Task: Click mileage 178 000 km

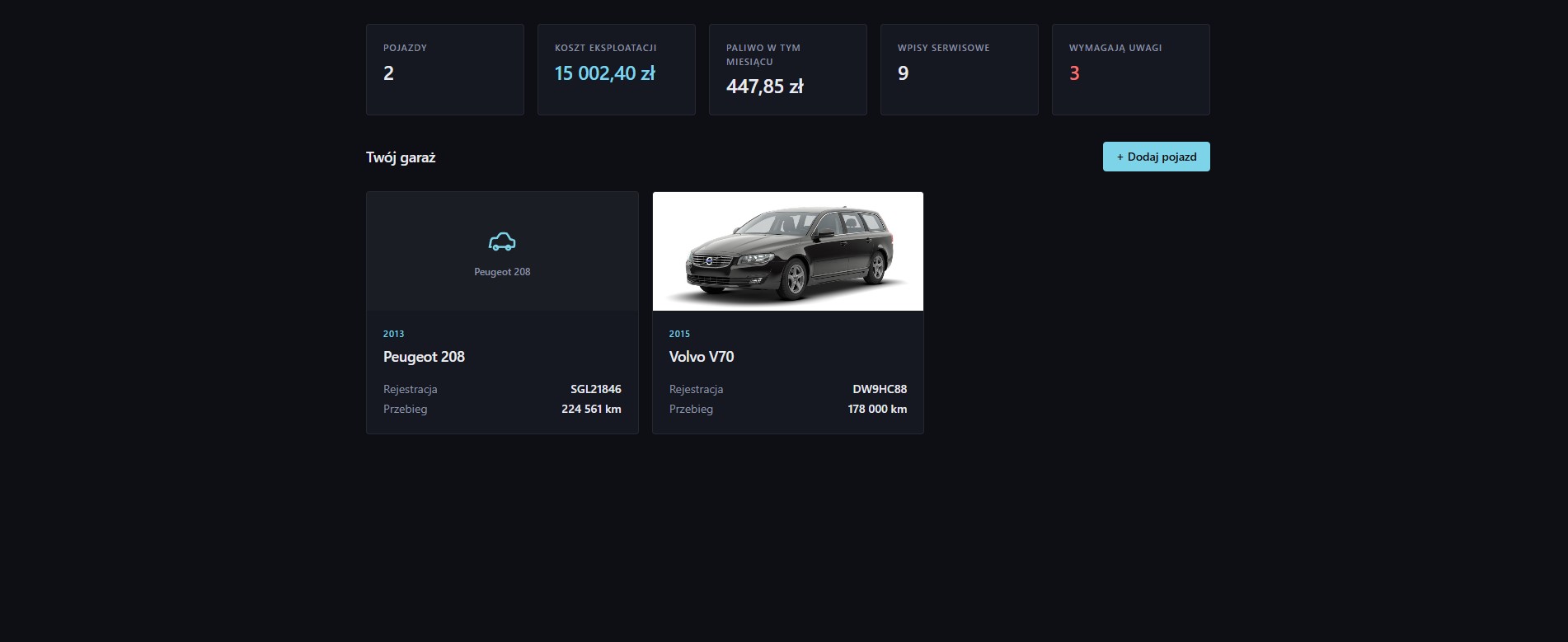Action: [877, 409]
